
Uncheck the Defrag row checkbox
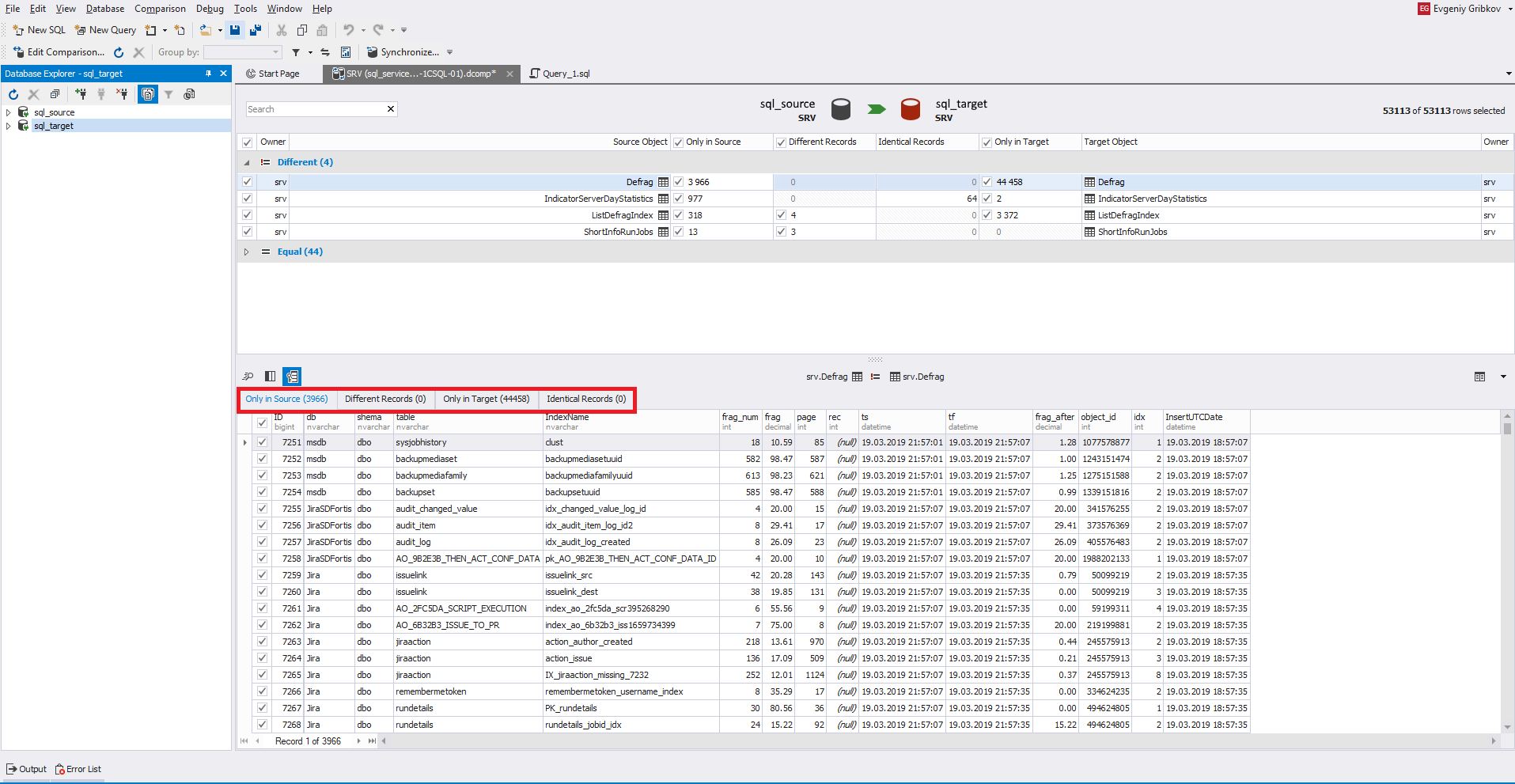point(248,182)
